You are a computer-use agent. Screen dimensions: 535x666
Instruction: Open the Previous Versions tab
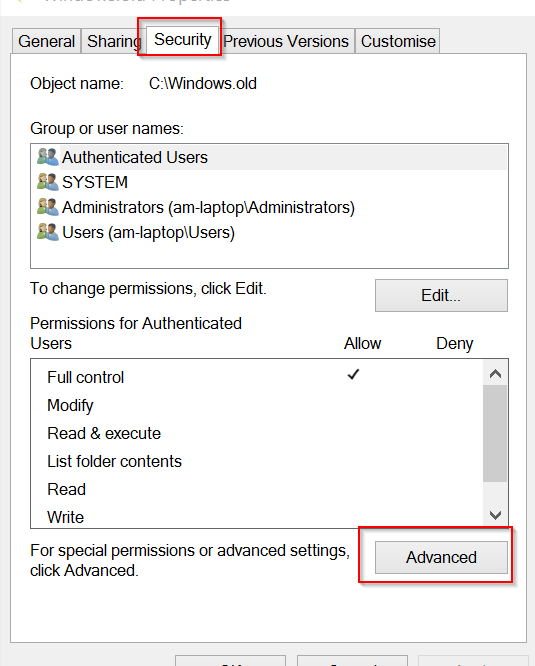click(x=286, y=42)
